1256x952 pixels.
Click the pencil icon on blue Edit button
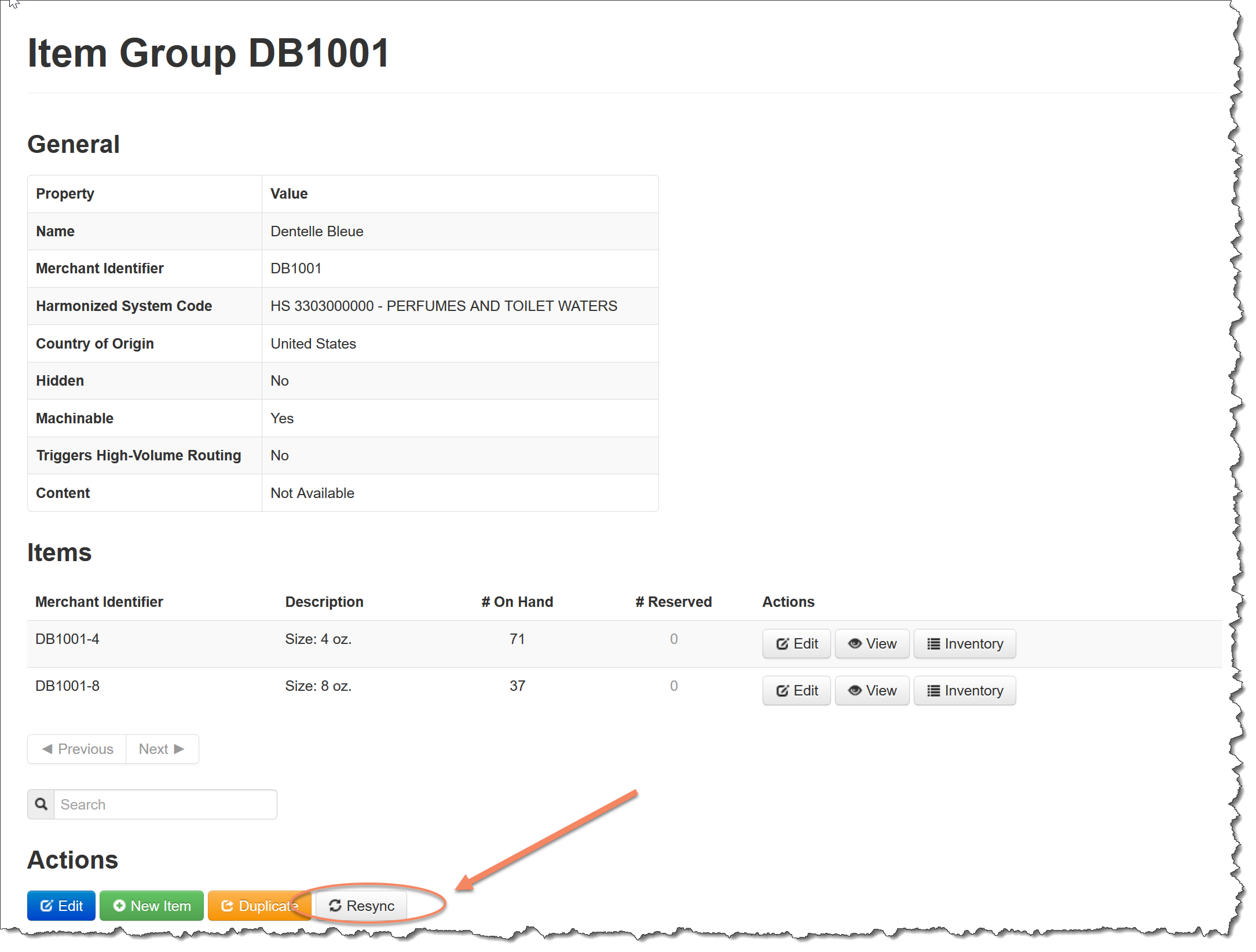47,905
